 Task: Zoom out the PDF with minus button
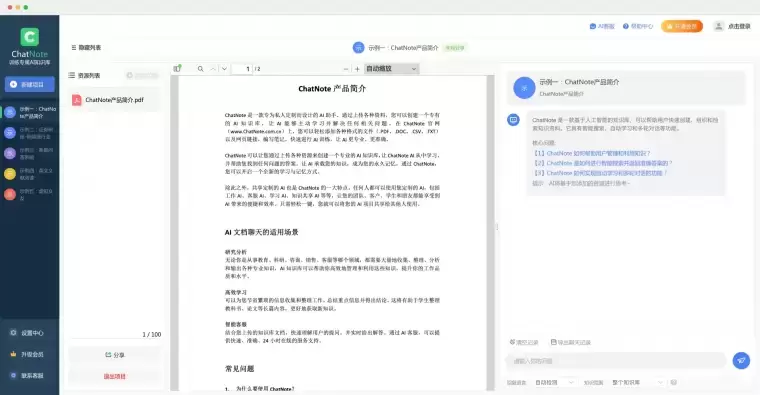pyautogui.click(x=346, y=69)
